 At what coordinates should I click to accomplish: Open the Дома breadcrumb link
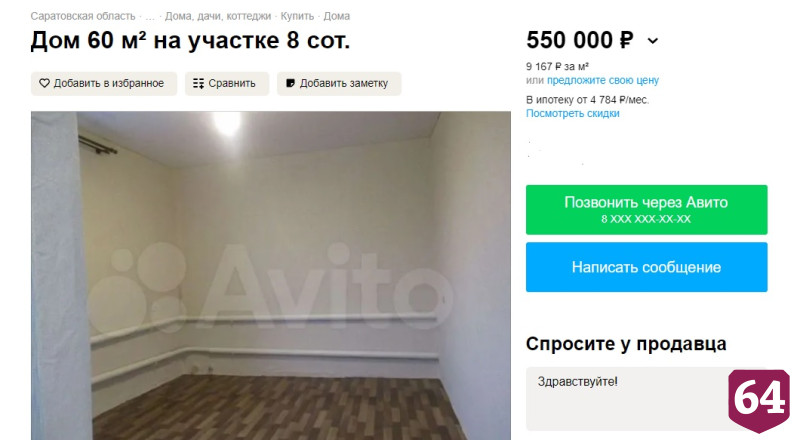point(336,16)
